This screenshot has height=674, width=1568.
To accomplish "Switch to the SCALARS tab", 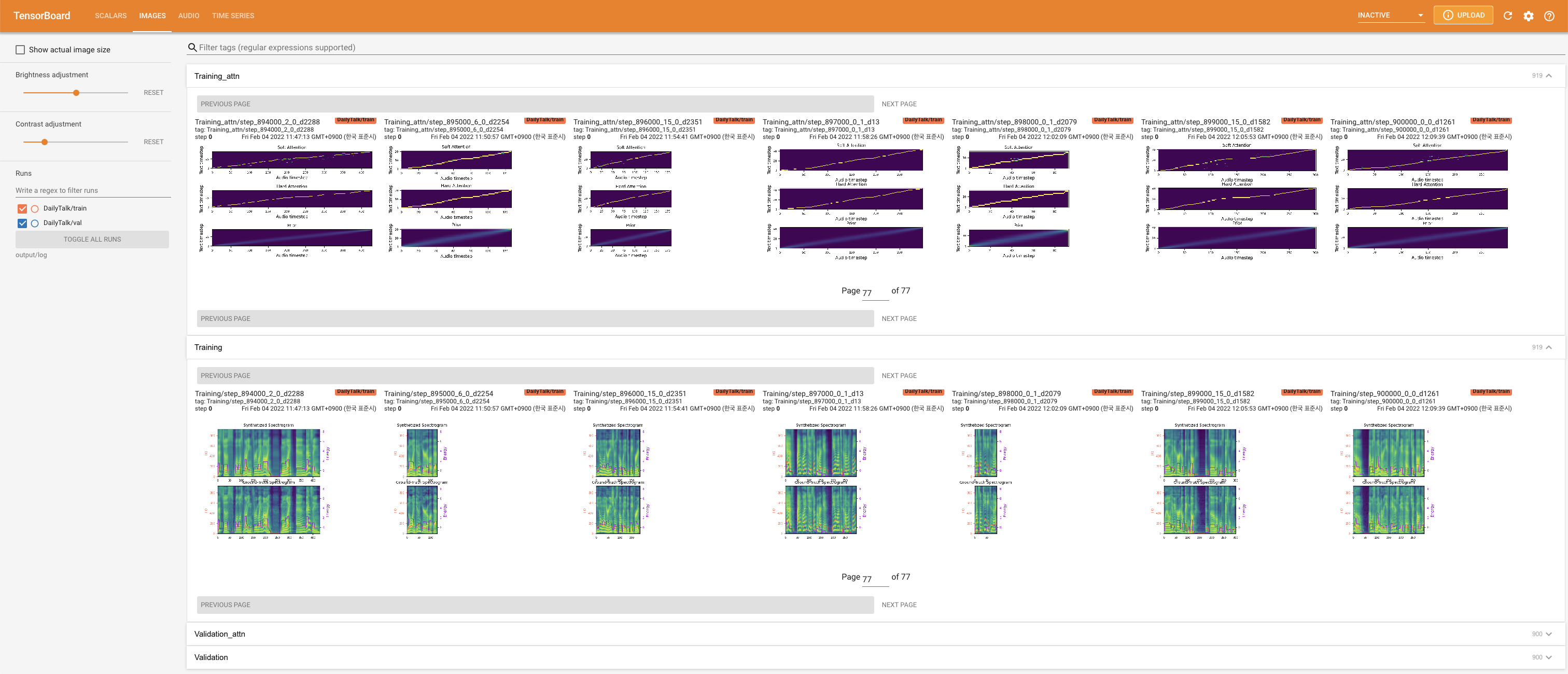I will tap(111, 16).
